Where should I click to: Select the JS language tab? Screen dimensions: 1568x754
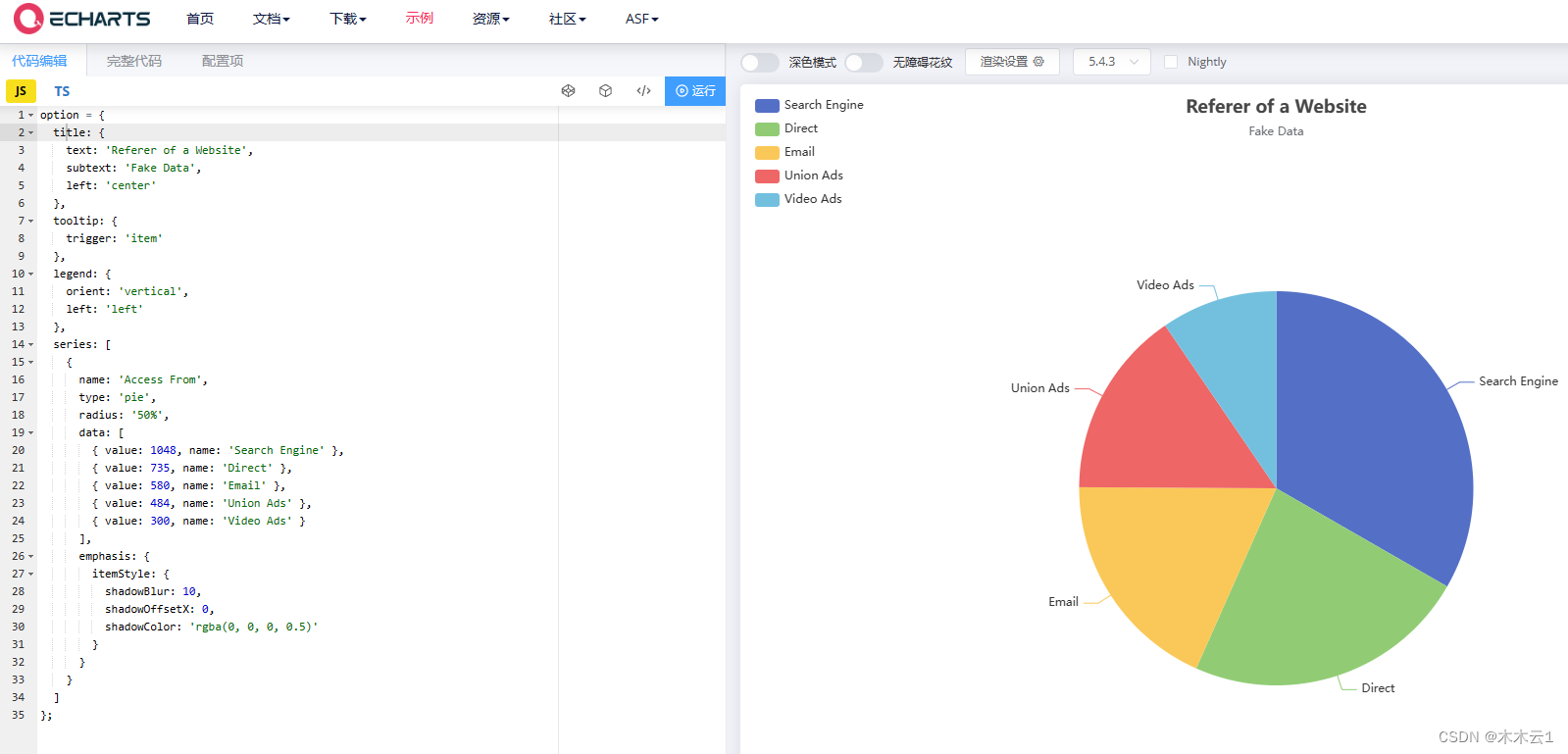pyautogui.click(x=21, y=91)
